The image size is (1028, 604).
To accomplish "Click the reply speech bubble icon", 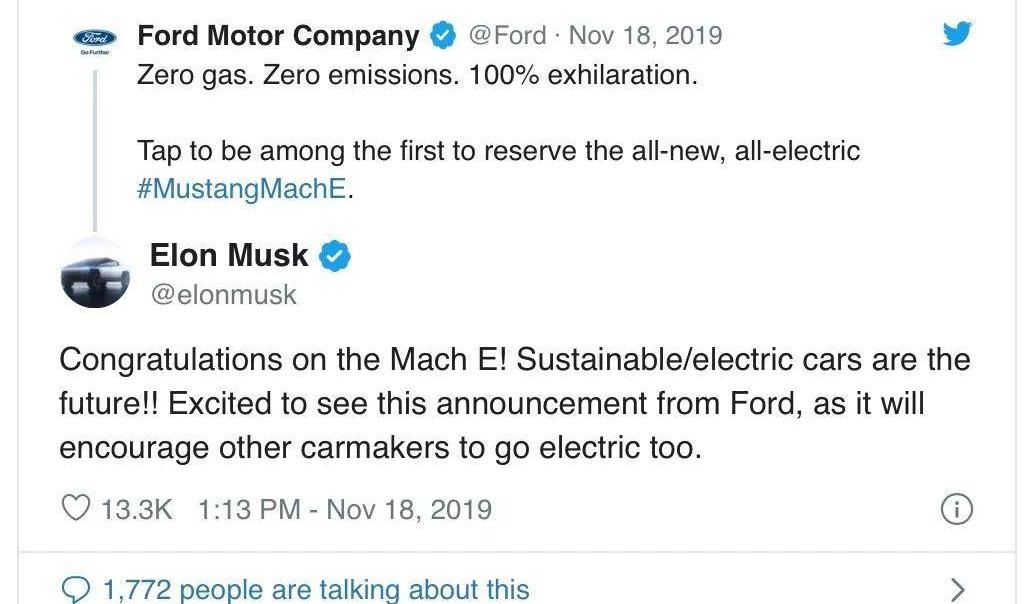I will click(75, 589).
